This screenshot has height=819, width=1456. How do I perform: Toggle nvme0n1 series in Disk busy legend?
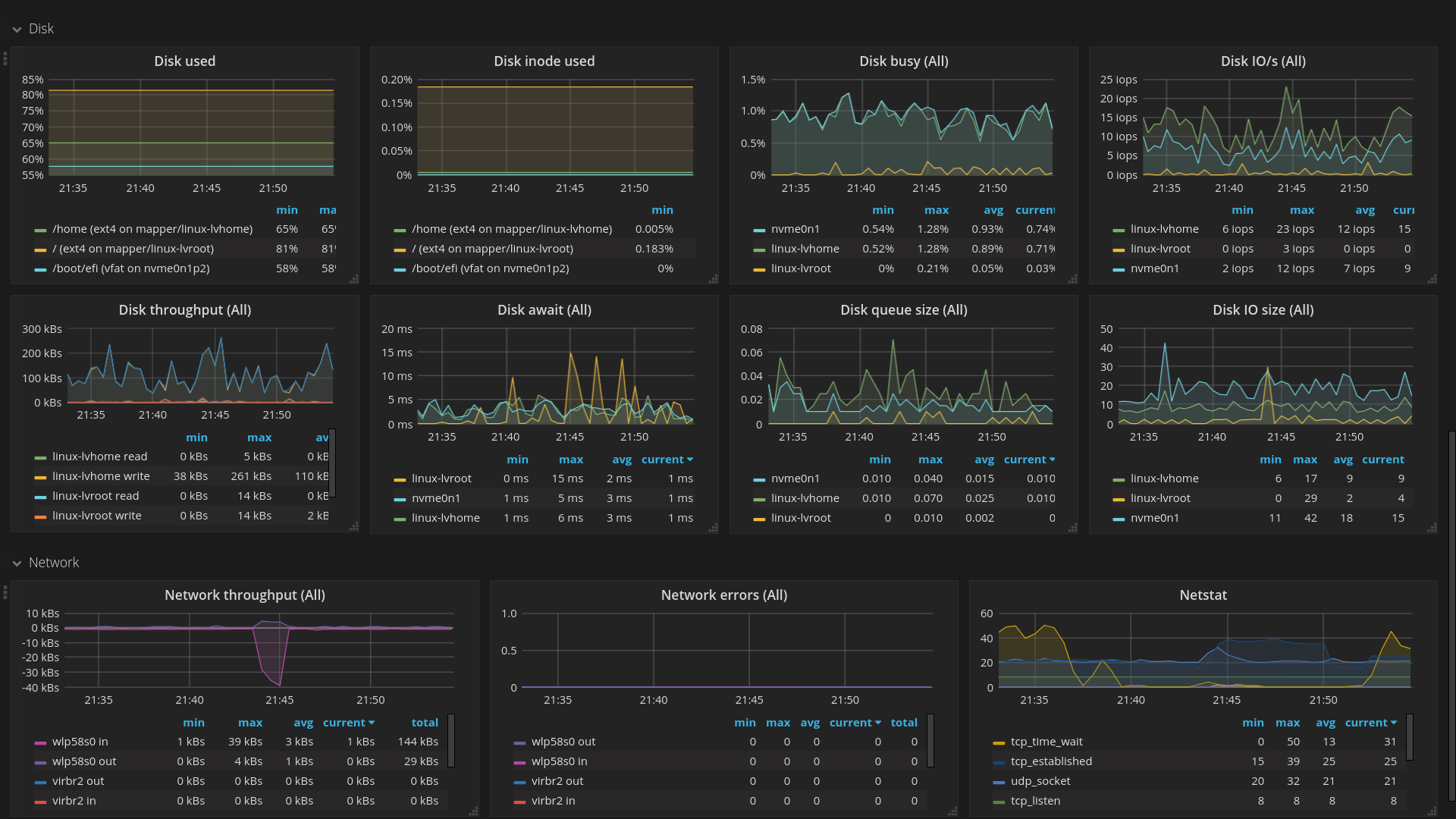(795, 229)
